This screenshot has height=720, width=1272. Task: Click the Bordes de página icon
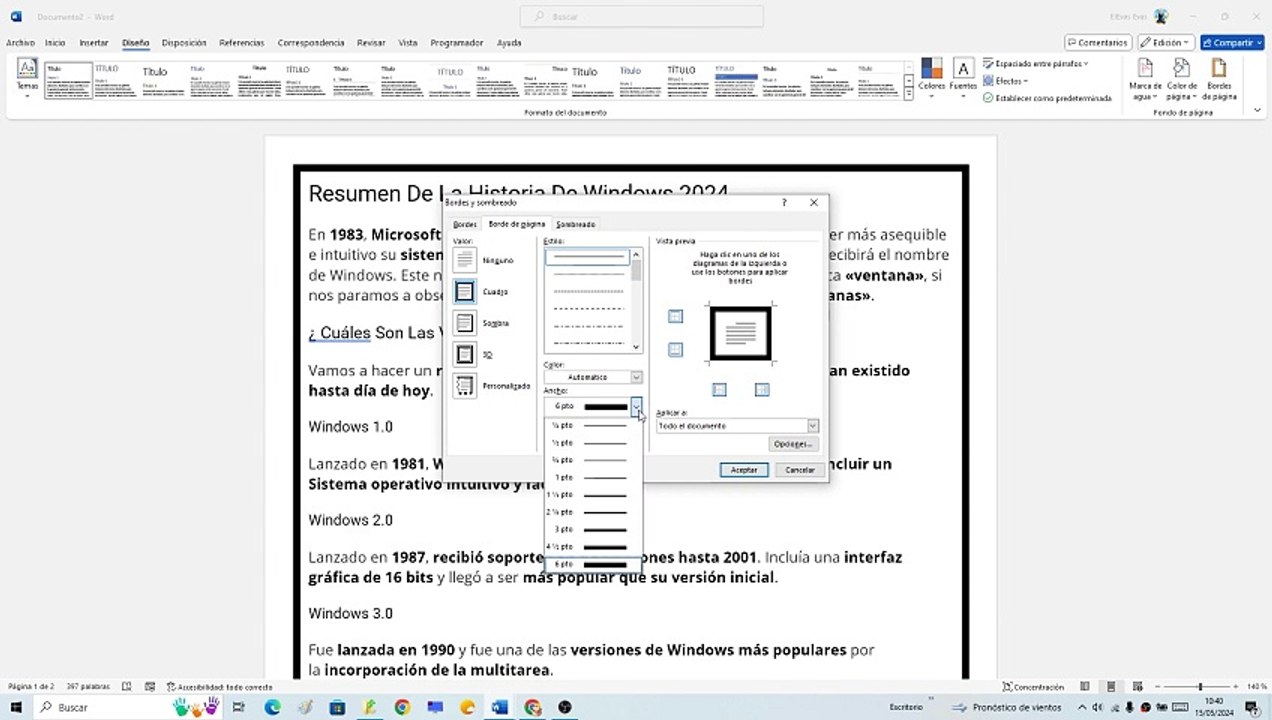(1219, 79)
